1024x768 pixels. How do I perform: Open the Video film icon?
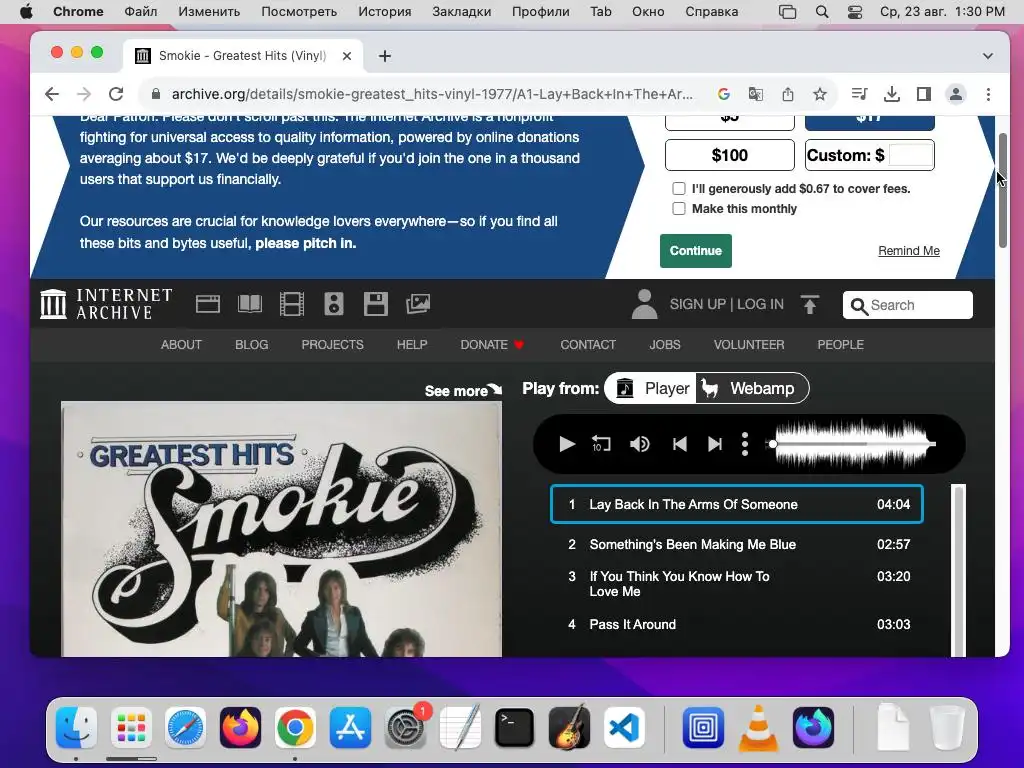pos(291,304)
